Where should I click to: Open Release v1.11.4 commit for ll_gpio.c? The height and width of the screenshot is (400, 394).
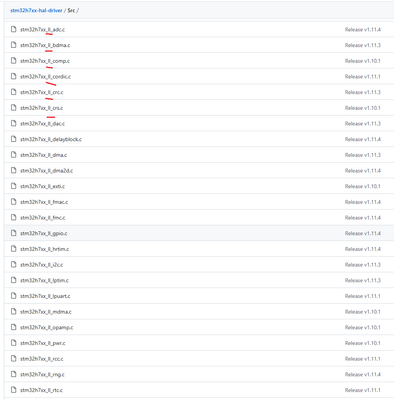363,233
